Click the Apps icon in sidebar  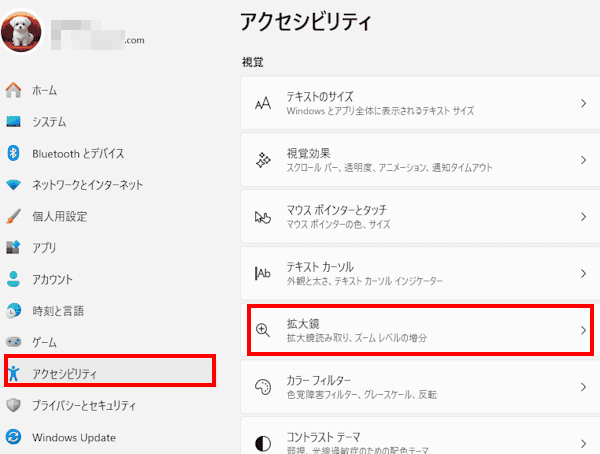pos(13,248)
